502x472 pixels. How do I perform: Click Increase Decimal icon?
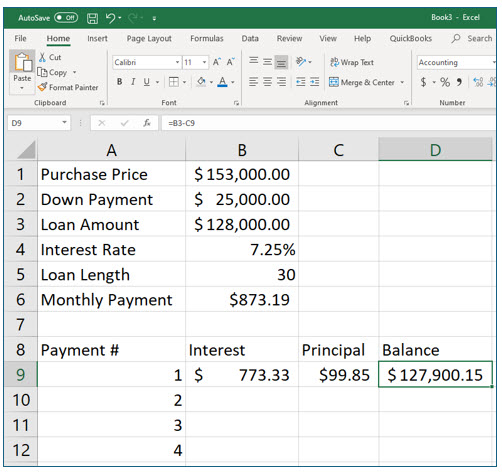[478, 82]
